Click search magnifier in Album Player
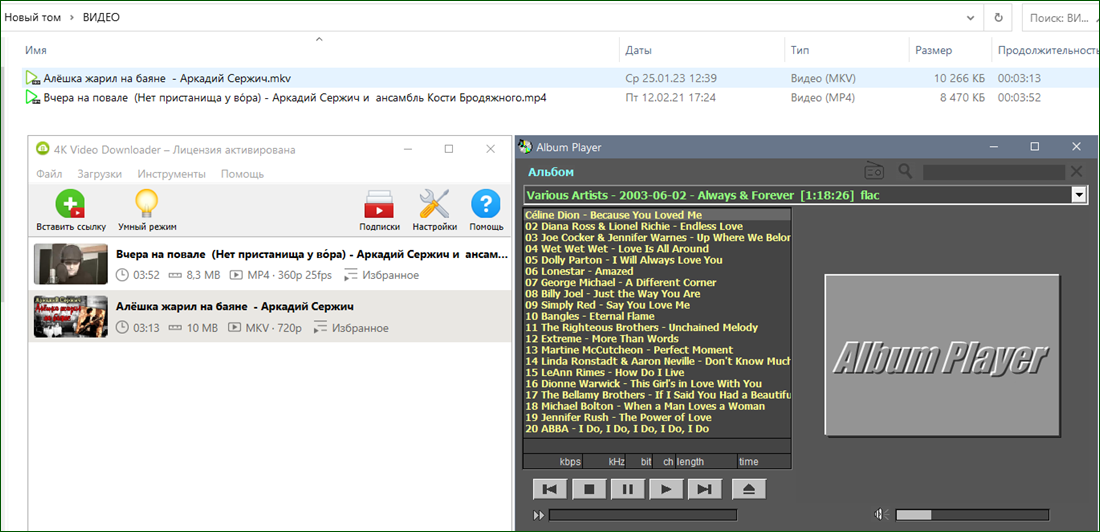This screenshot has width=1100, height=532. point(906,171)
